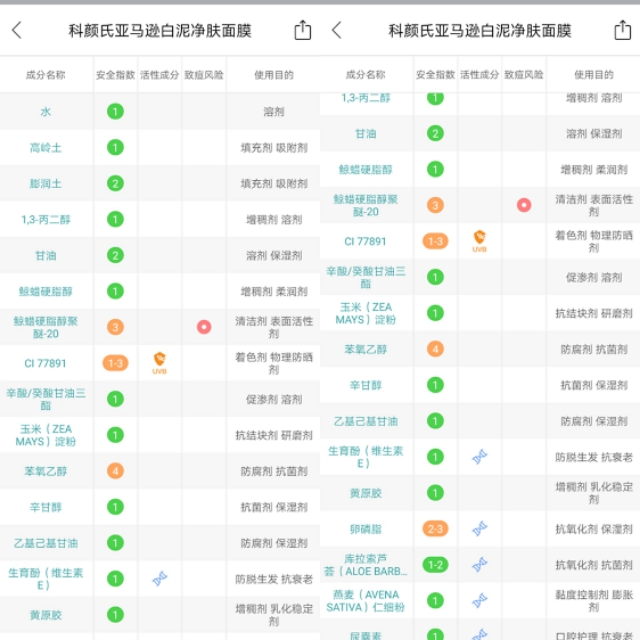Open ingredient 水
This screenshot has width=640, height=640.
click(x=46, y=111)
